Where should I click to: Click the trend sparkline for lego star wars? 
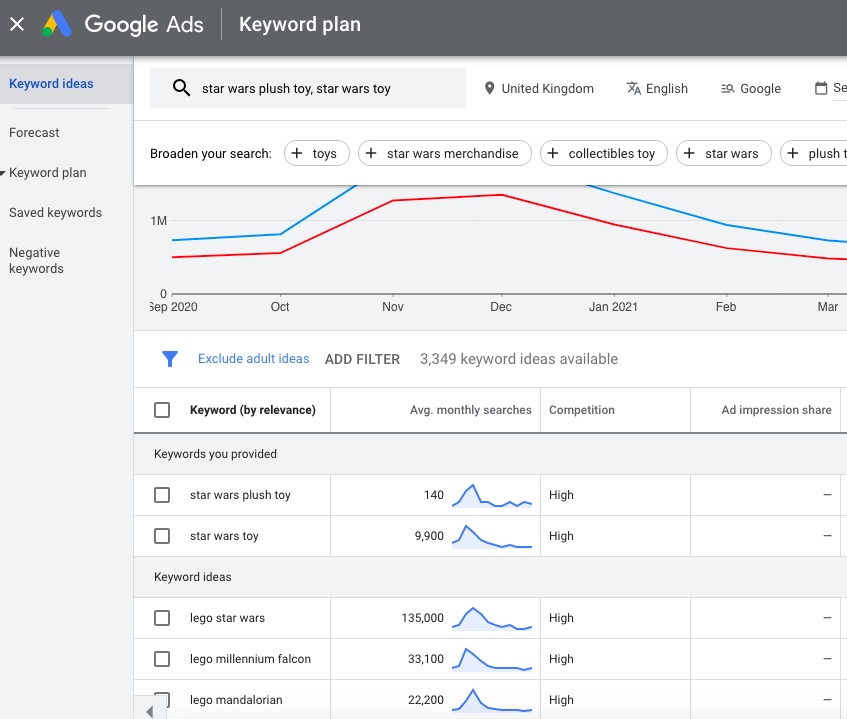[x=492, y=619]
